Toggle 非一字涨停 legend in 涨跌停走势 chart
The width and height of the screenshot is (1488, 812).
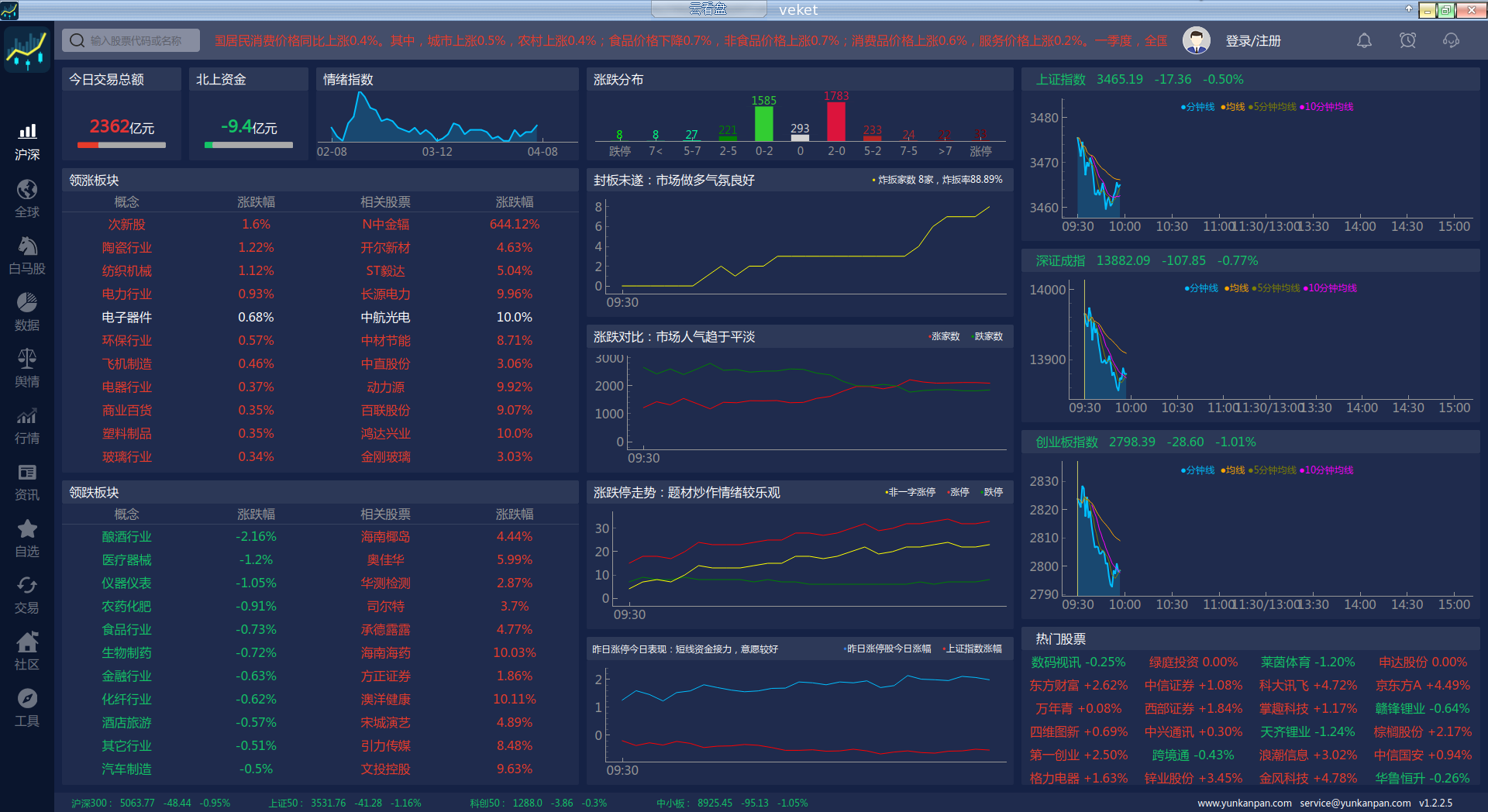click(910, 492)
